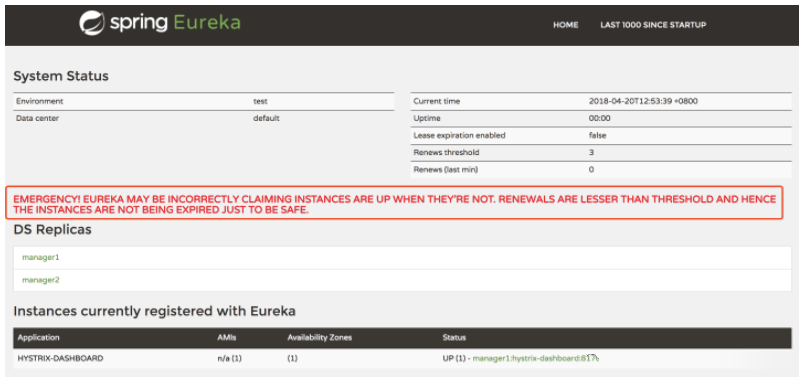The width and height of the screenshot is (810, 385).
Task: Select the UP (1) status text
Action: pyautogui.click(x=454, y=358)
